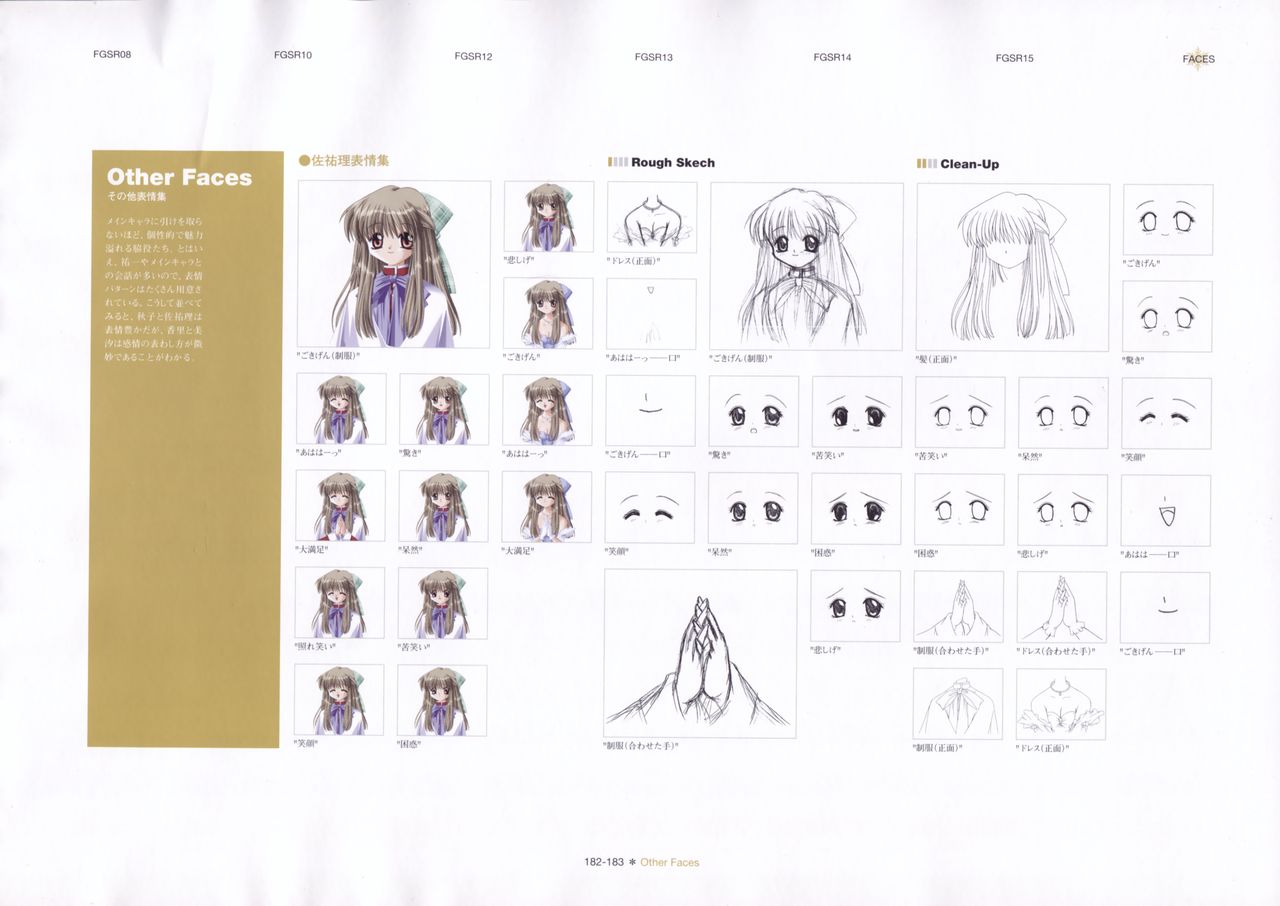
Task: Click the striped bar icon before Clean-Up
Action: coord(925,161)
